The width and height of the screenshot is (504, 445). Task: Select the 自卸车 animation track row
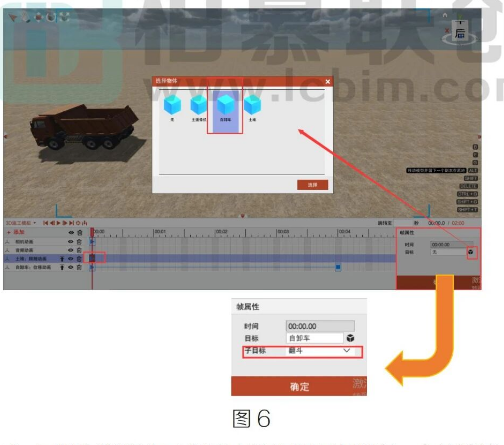click(x=43, y=267)
